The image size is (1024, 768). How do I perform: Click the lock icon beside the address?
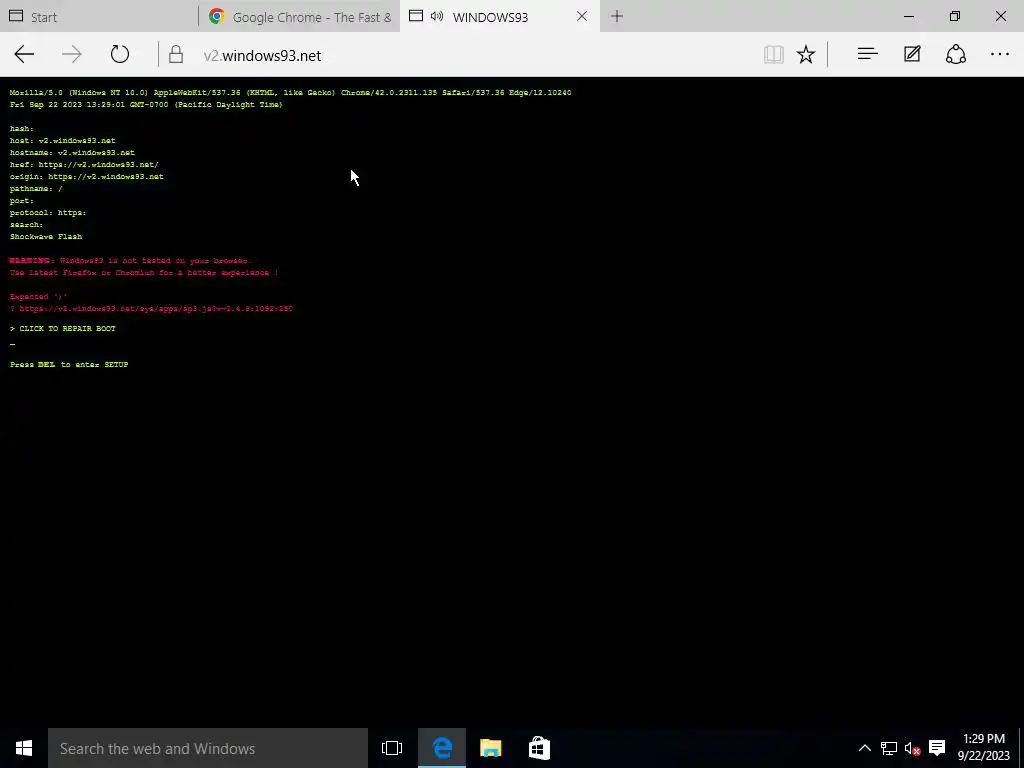point(176,55)
